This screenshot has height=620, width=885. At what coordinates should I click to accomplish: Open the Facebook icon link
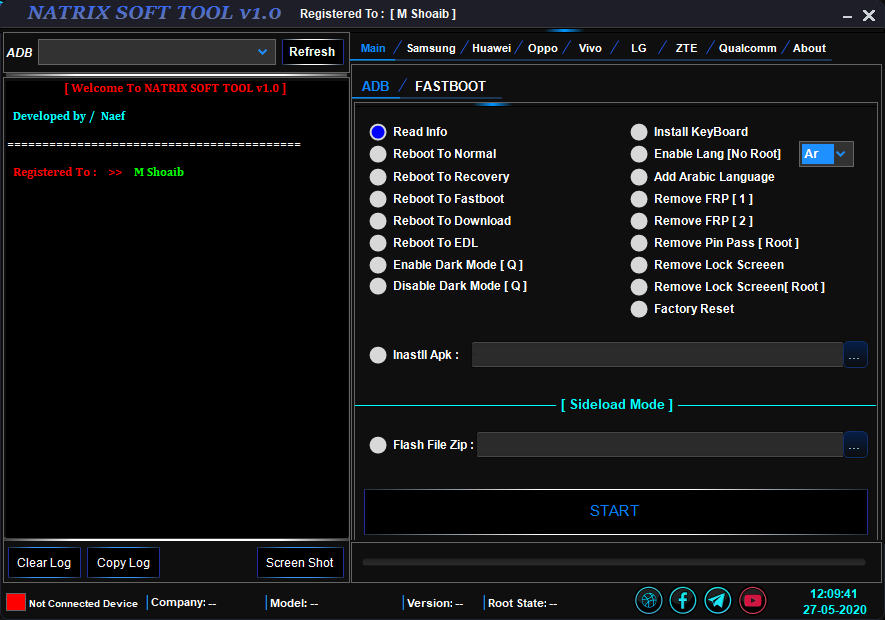(x=683, y=600)
